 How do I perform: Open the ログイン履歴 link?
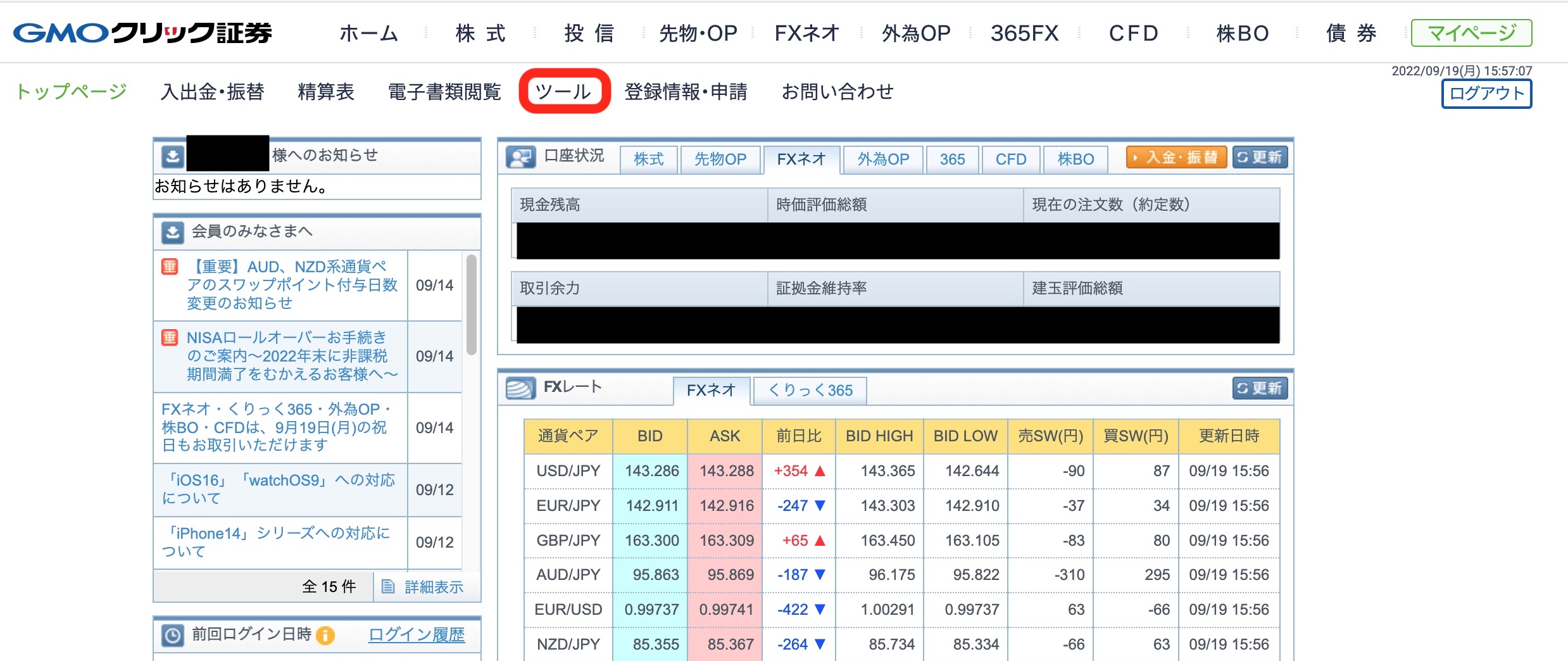416,634
